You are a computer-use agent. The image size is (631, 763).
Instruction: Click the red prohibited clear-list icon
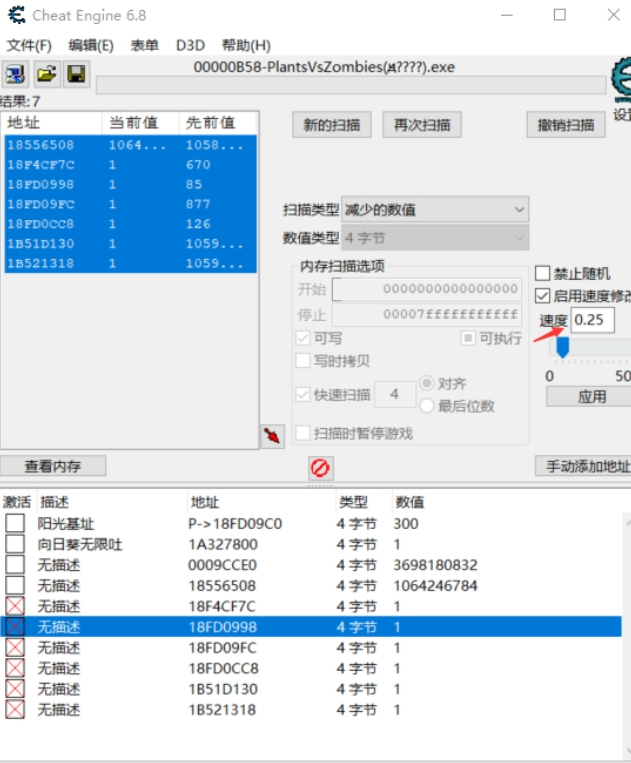pos(320,468)
